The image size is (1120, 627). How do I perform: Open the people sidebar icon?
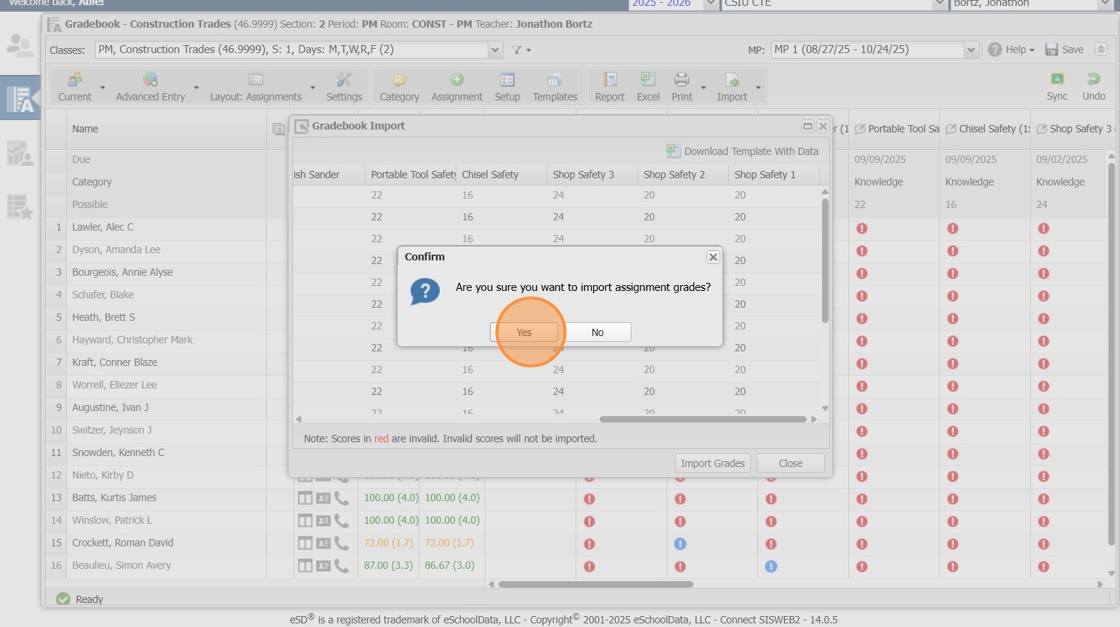point(19,45)
